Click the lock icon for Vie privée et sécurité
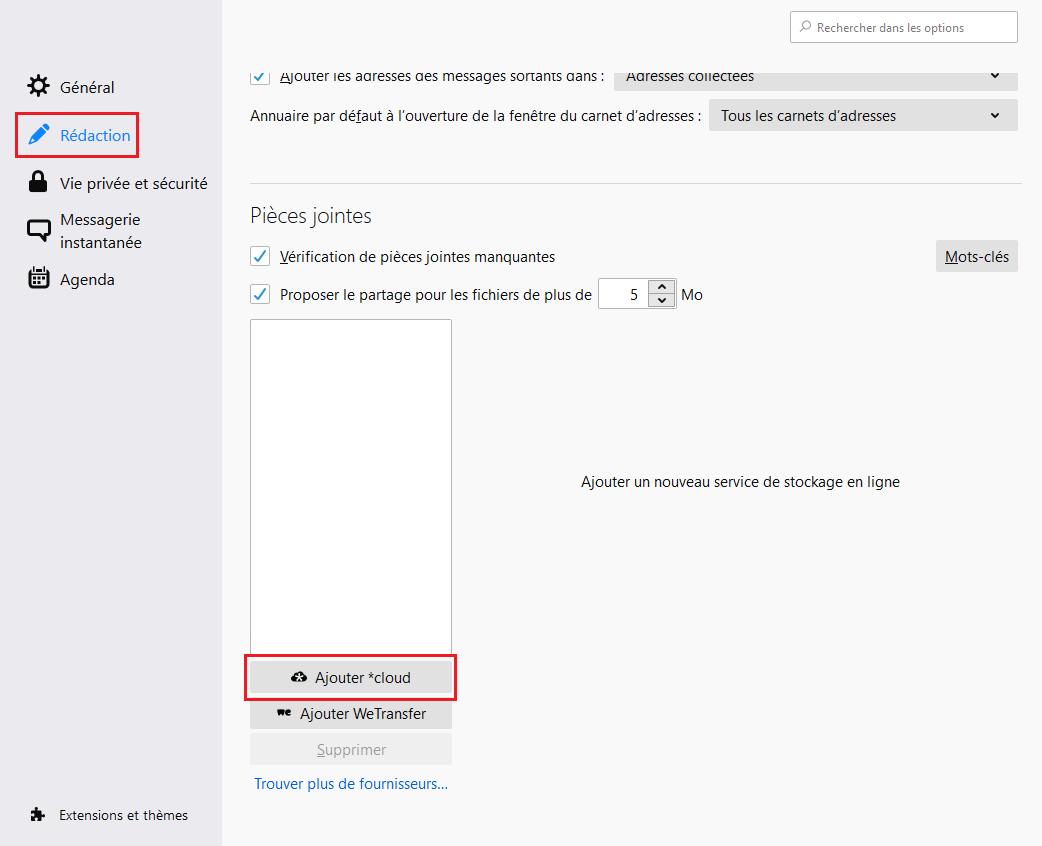Image resolution: width=1042 pixels, height=846 pixels. (x=38, y=183)
